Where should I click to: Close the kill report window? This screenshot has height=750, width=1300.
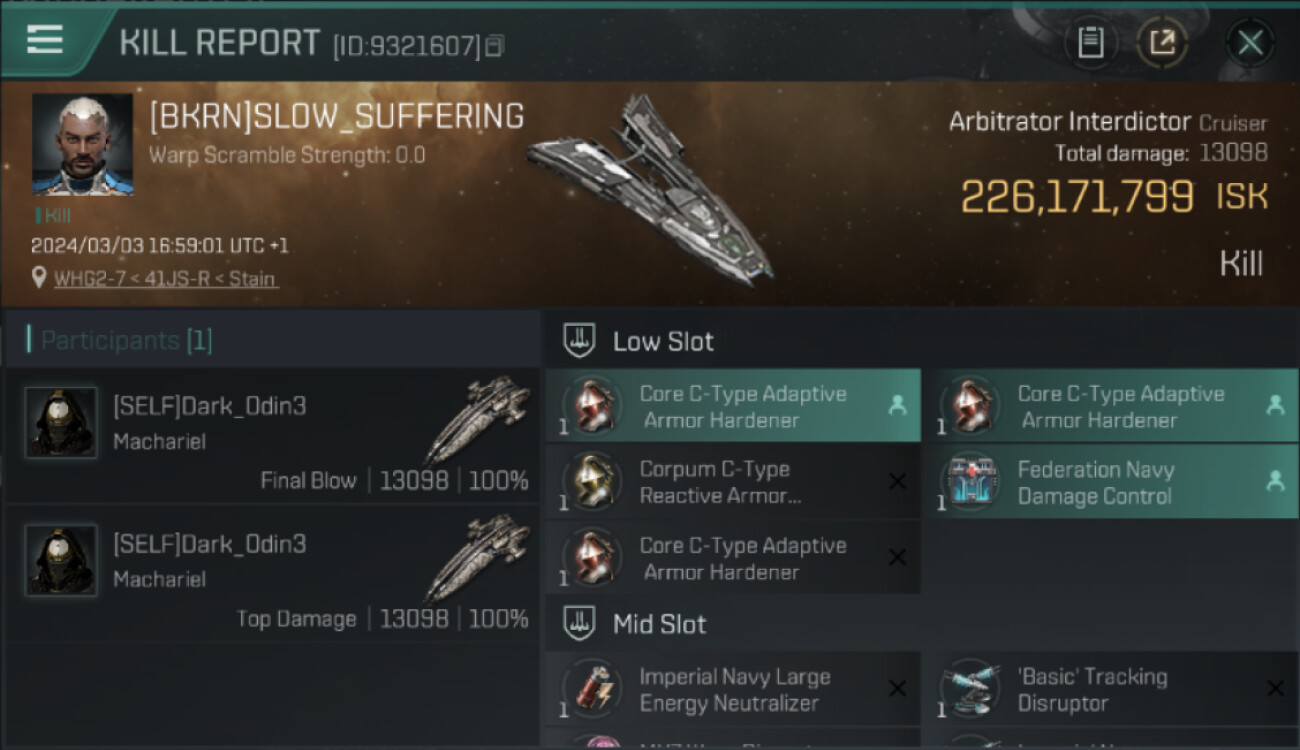click(x=1250, y=42)
